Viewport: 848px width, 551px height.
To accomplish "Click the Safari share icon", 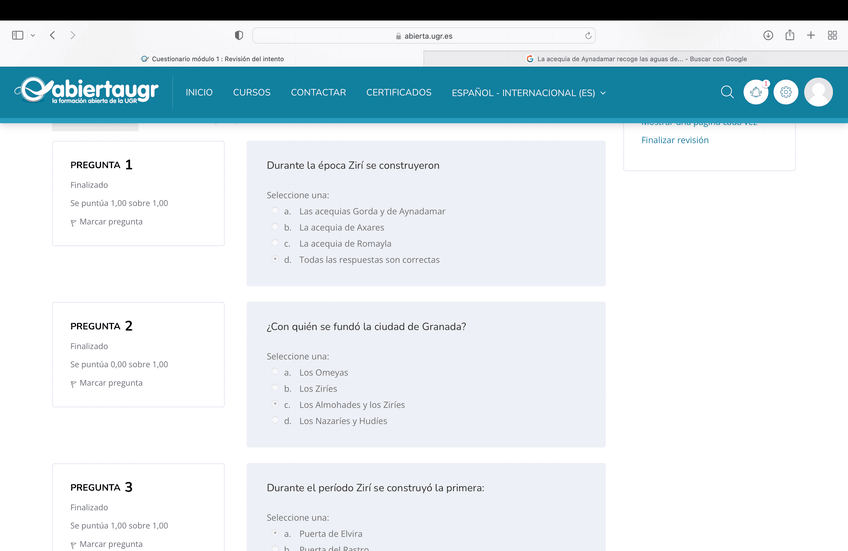I will 790,35.
